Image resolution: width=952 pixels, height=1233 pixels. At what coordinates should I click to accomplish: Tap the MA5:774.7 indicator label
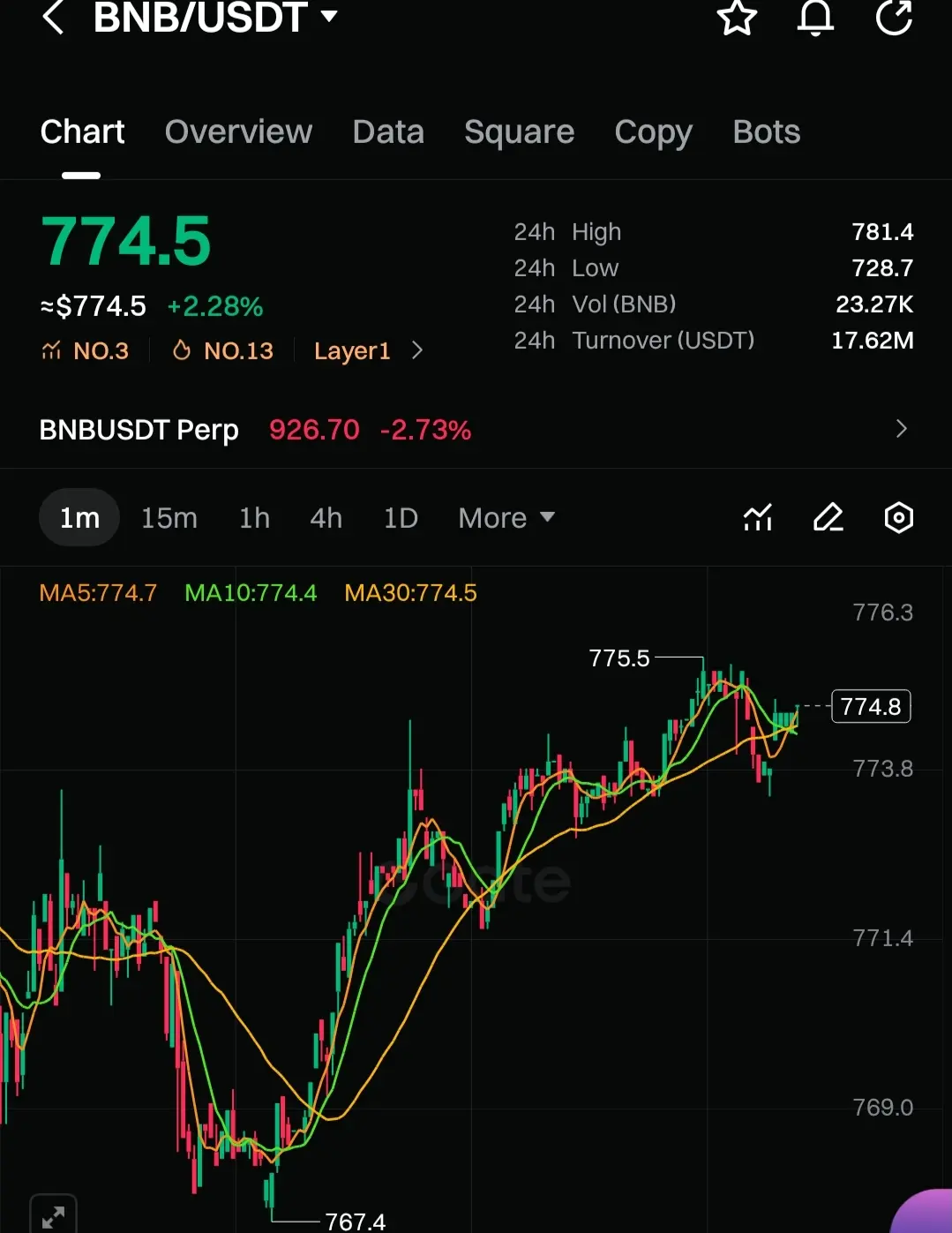click(x=98, y=593)
